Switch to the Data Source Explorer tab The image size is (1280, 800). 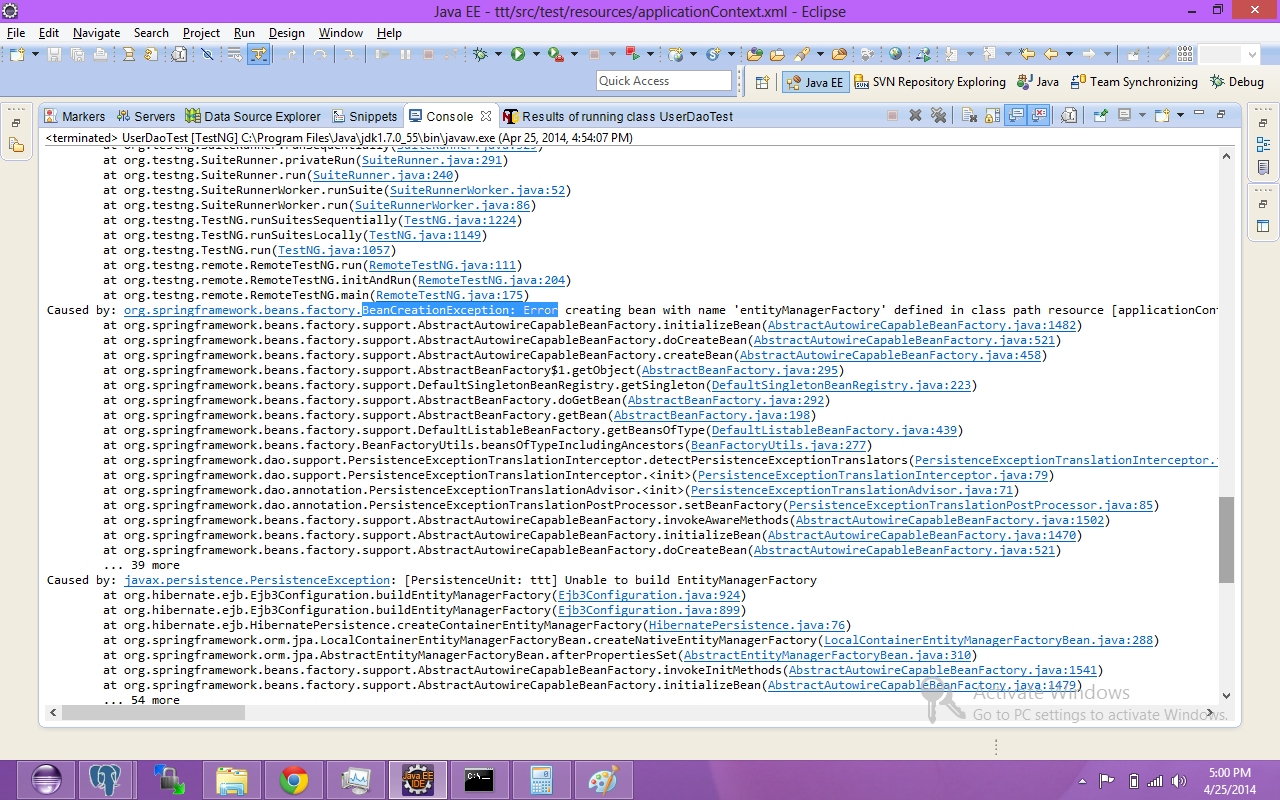click(x=253, y=116)
